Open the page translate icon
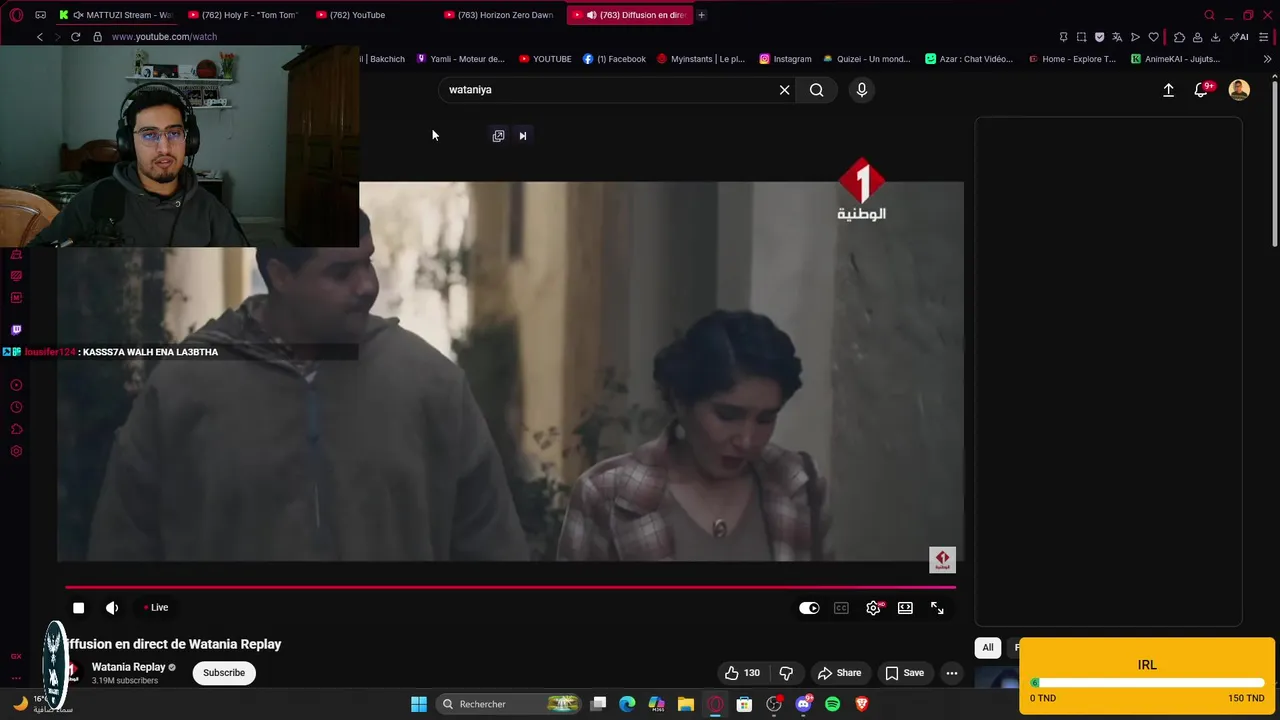1280x720 pixels. [x=1117, y=37]
